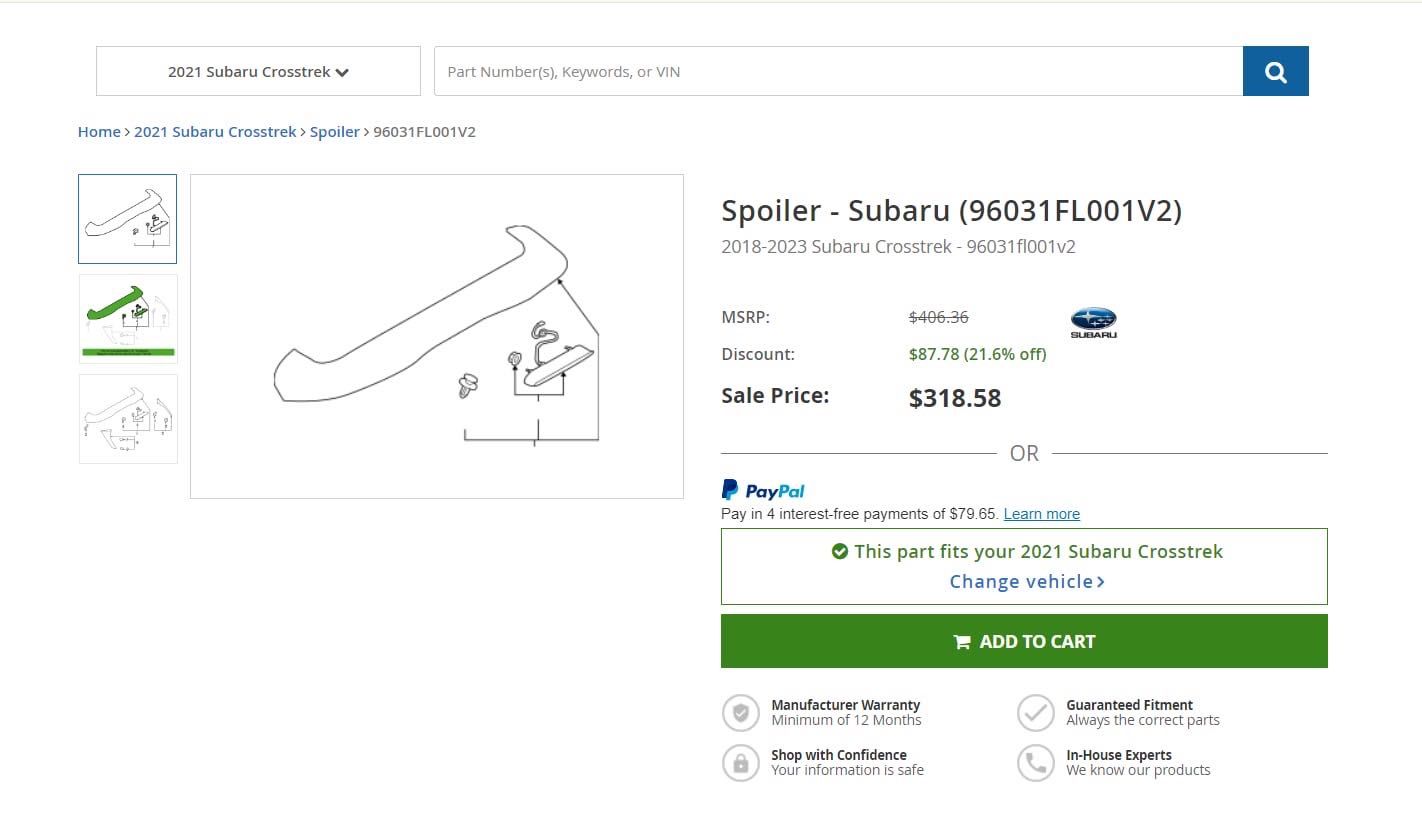Screen dimensions: 1422x839
Task: Open the 2021 Subaru Crosstrek vehicle dropdown
Action: click(x=258, y=71)
